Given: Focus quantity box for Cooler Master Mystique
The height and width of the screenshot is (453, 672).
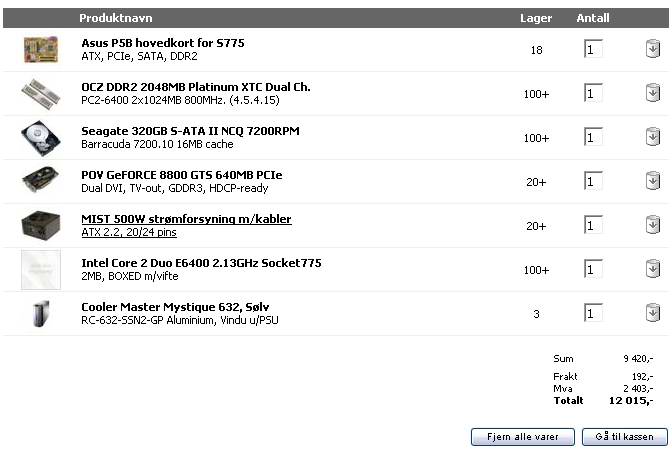Looking at the screenshot, I should pos(593,313).
